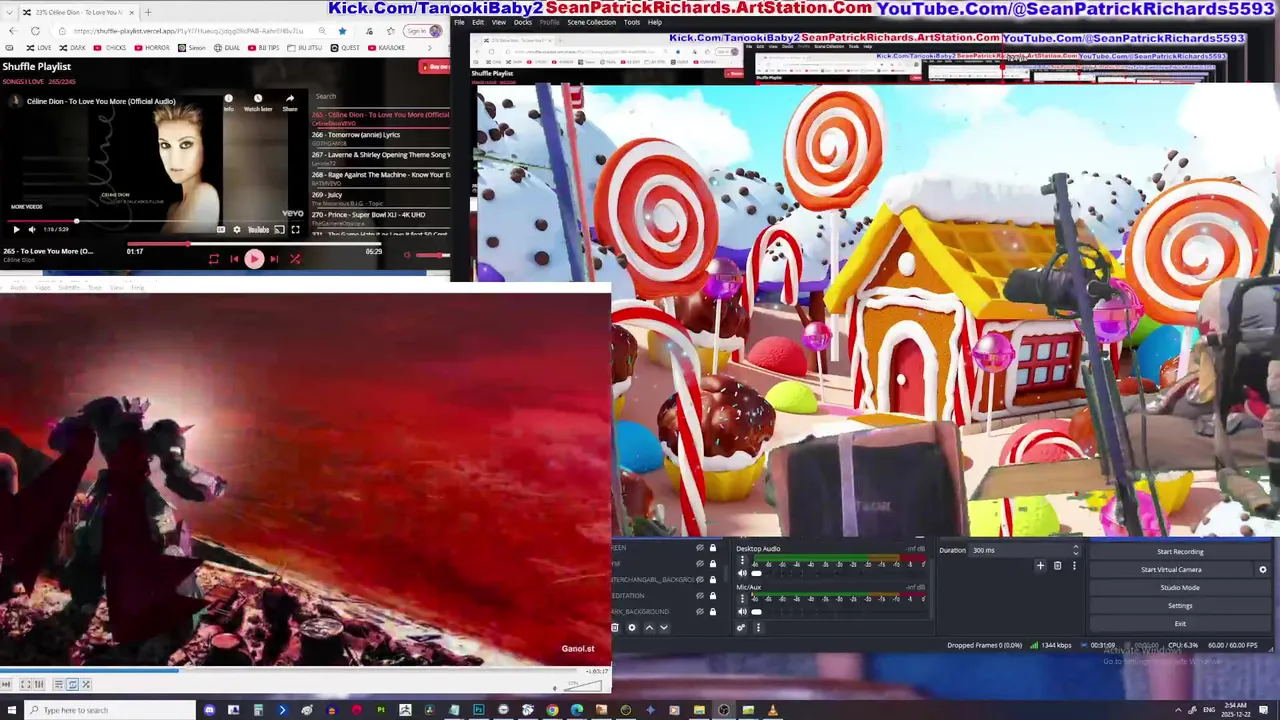Click the OBS Exit button

point(1180,624)
